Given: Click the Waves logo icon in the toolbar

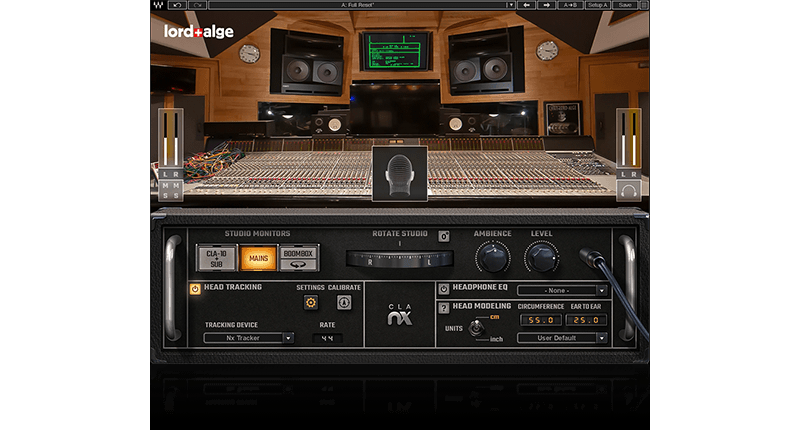Looking at the screenshot, I should tap(158, 5).
